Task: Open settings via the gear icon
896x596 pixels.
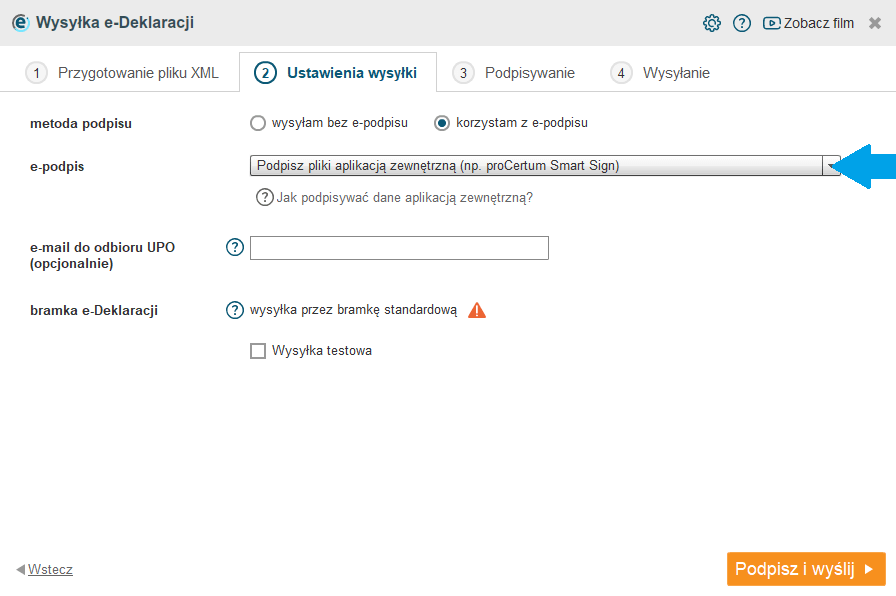Action: tap(711, 23)
